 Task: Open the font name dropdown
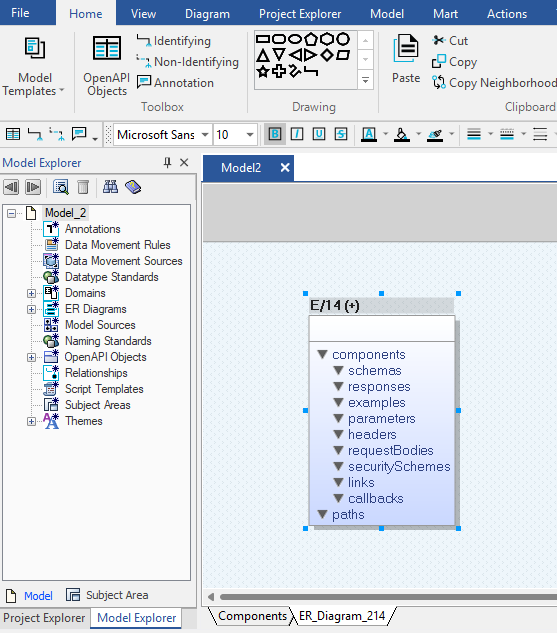click(205, 134)
